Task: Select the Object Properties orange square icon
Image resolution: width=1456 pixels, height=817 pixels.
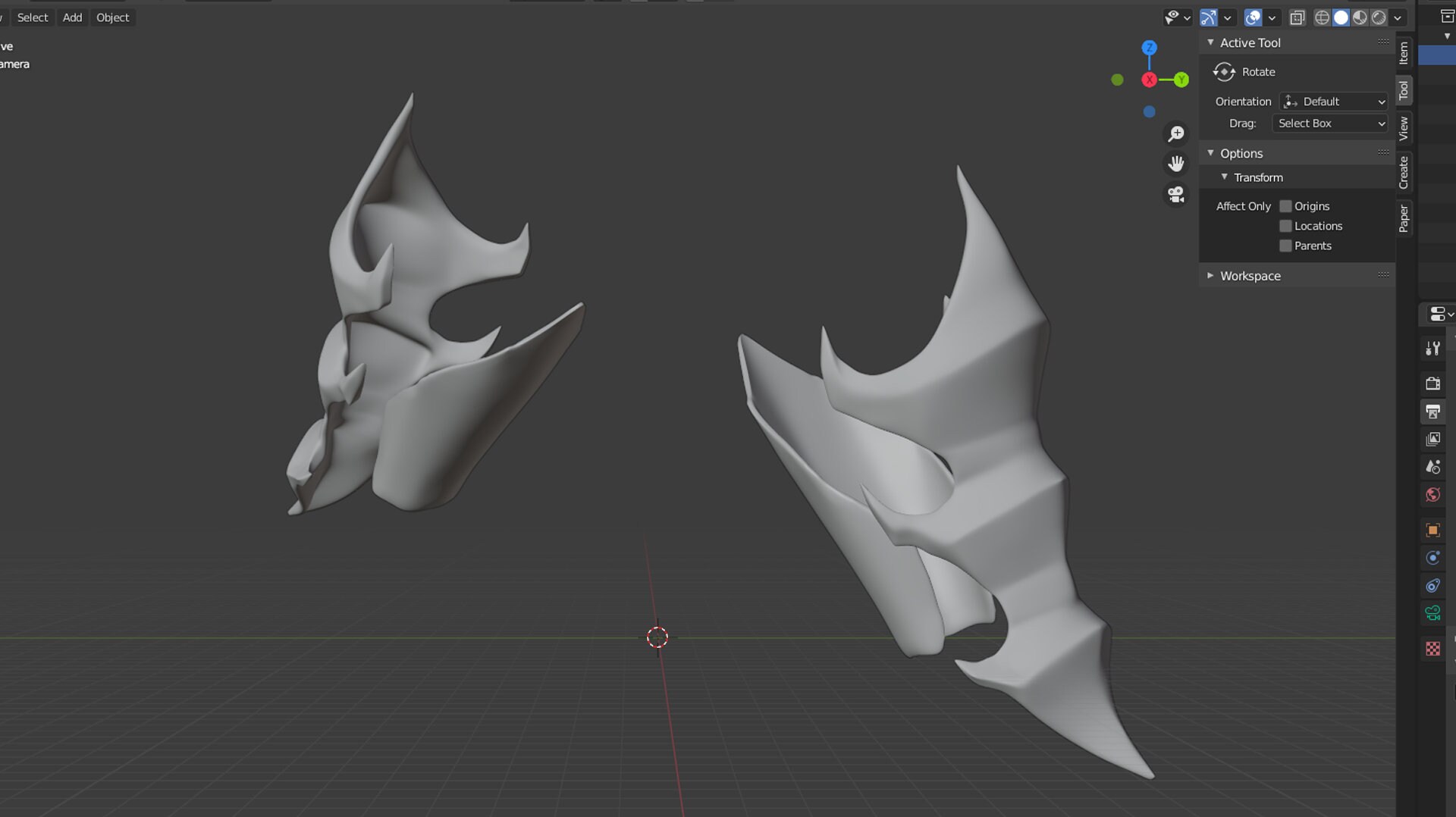Action: pos(1433,530)
